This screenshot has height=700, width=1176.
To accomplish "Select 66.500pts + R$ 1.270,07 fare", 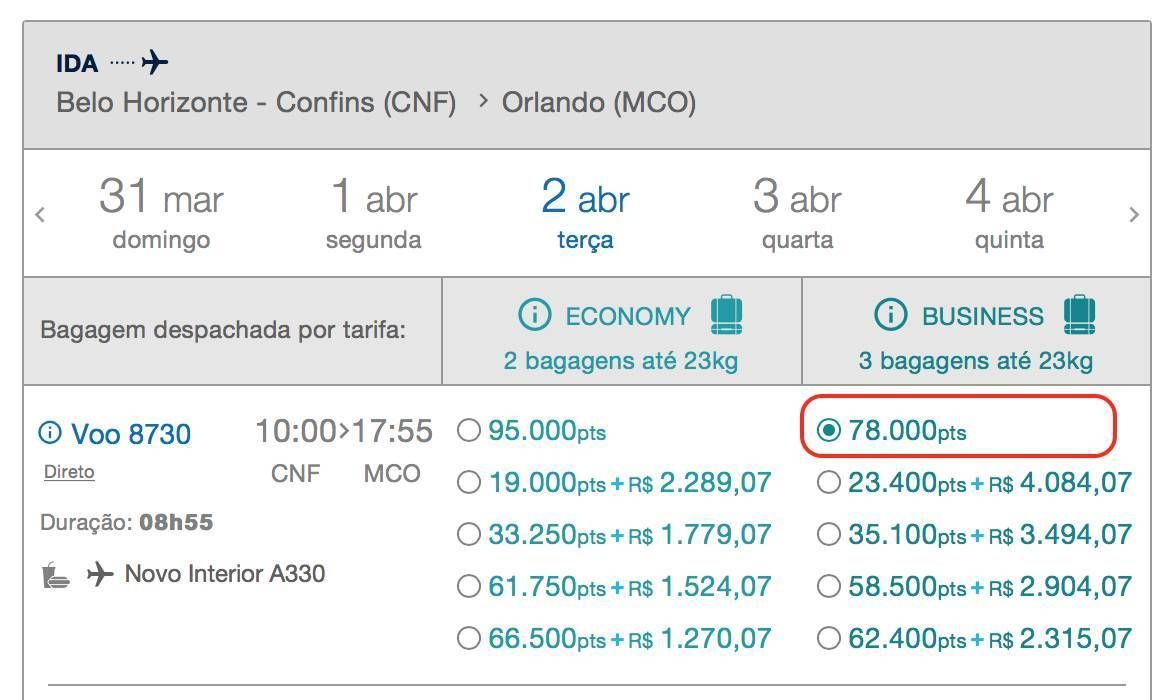I will pos(469,638).
